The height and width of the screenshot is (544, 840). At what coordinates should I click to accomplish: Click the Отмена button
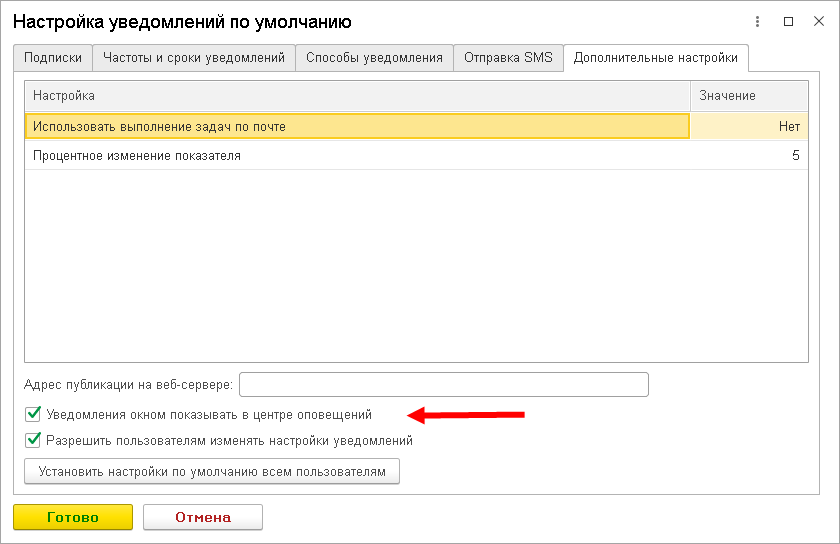pos(203,517)
